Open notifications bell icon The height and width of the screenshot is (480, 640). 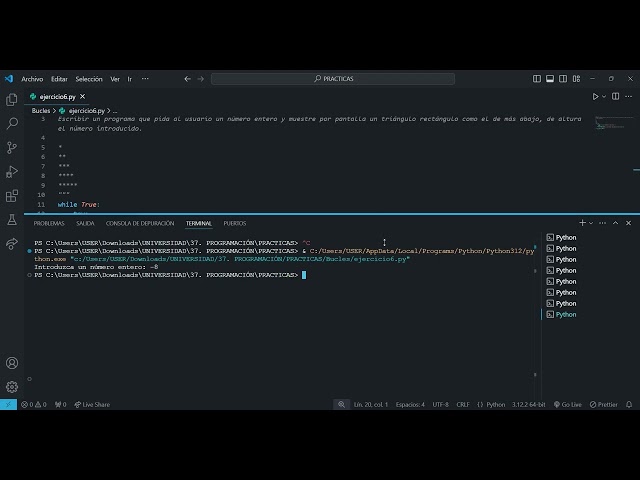[x=629, y=404]
